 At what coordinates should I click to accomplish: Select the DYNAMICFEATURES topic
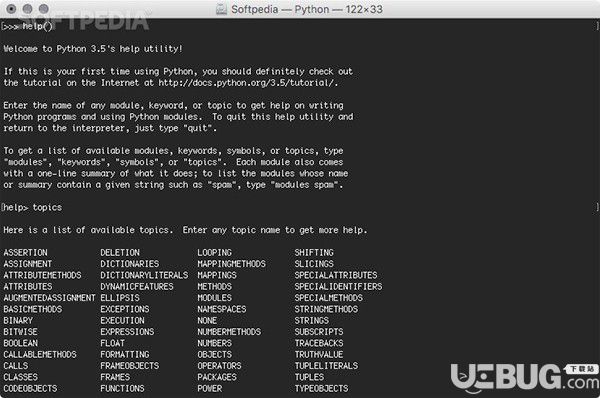pyautogui.click(x=137, y=287)
